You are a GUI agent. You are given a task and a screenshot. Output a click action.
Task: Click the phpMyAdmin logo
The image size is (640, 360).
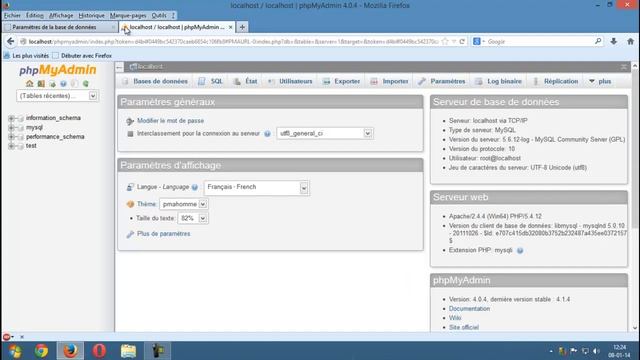pyautogui.click(x=58, y=70)
